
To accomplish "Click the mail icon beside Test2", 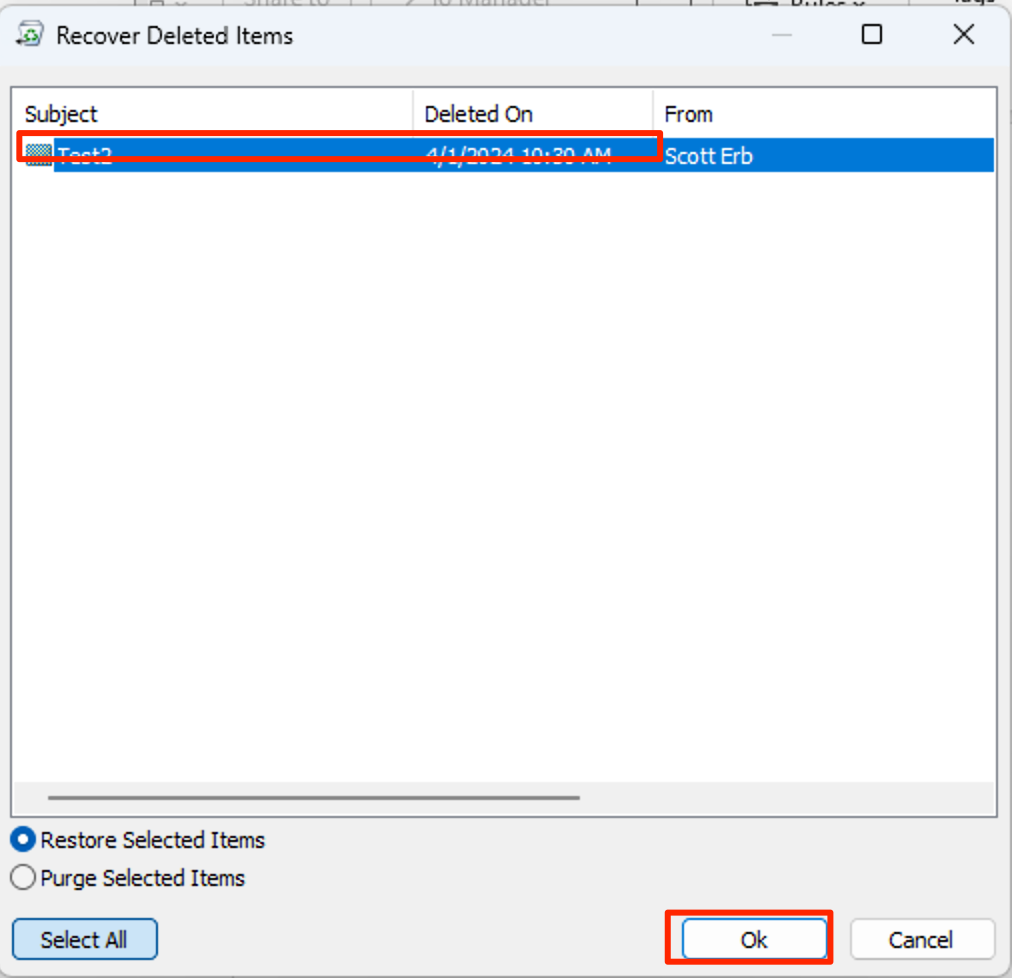I will [38, 154].
